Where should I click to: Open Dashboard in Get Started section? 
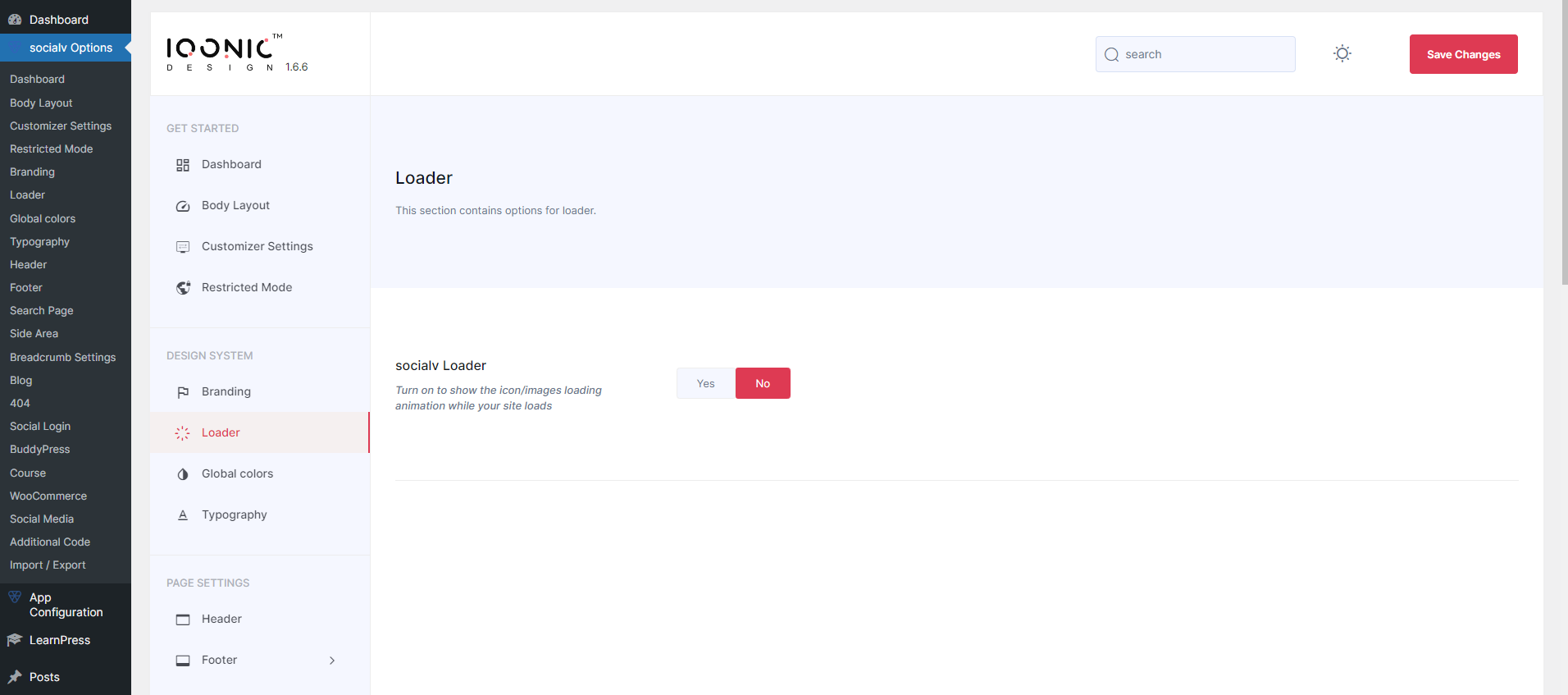260,164
